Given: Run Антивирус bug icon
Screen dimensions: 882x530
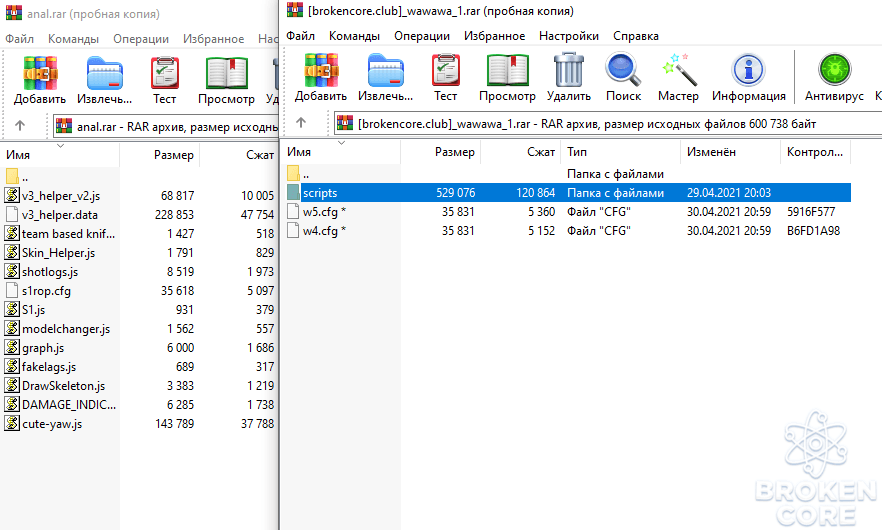Looking at the screenshot, I should [834, 70].
